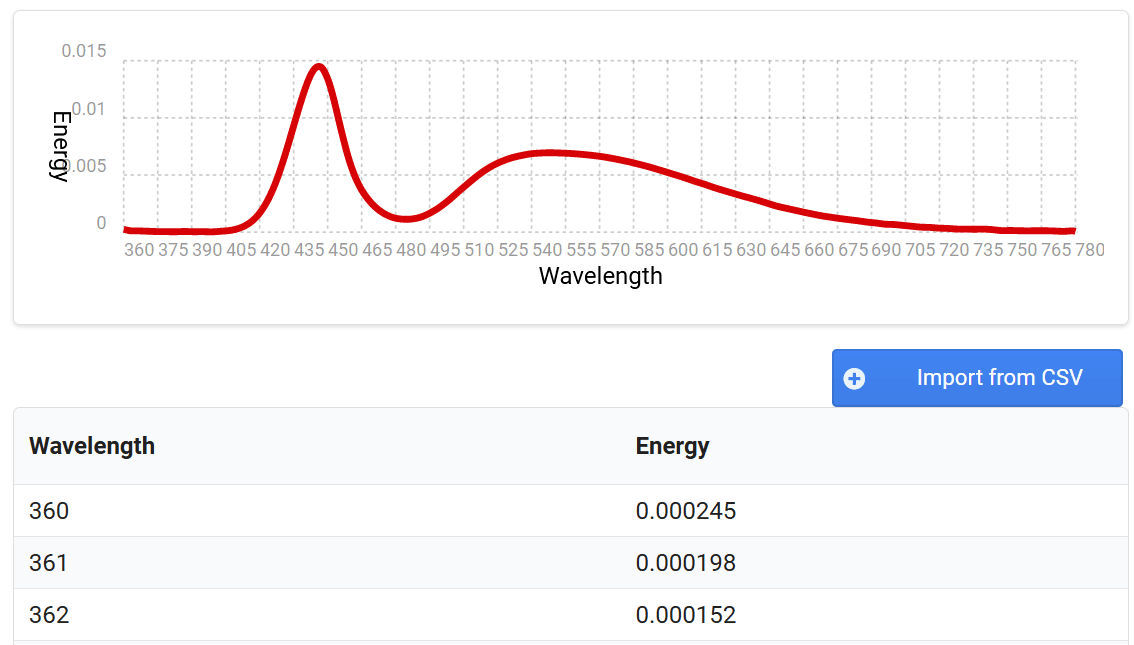Click the energy value 0.000198
The height and width of the screenshot is (645, 1134).
tap(686, 563)
